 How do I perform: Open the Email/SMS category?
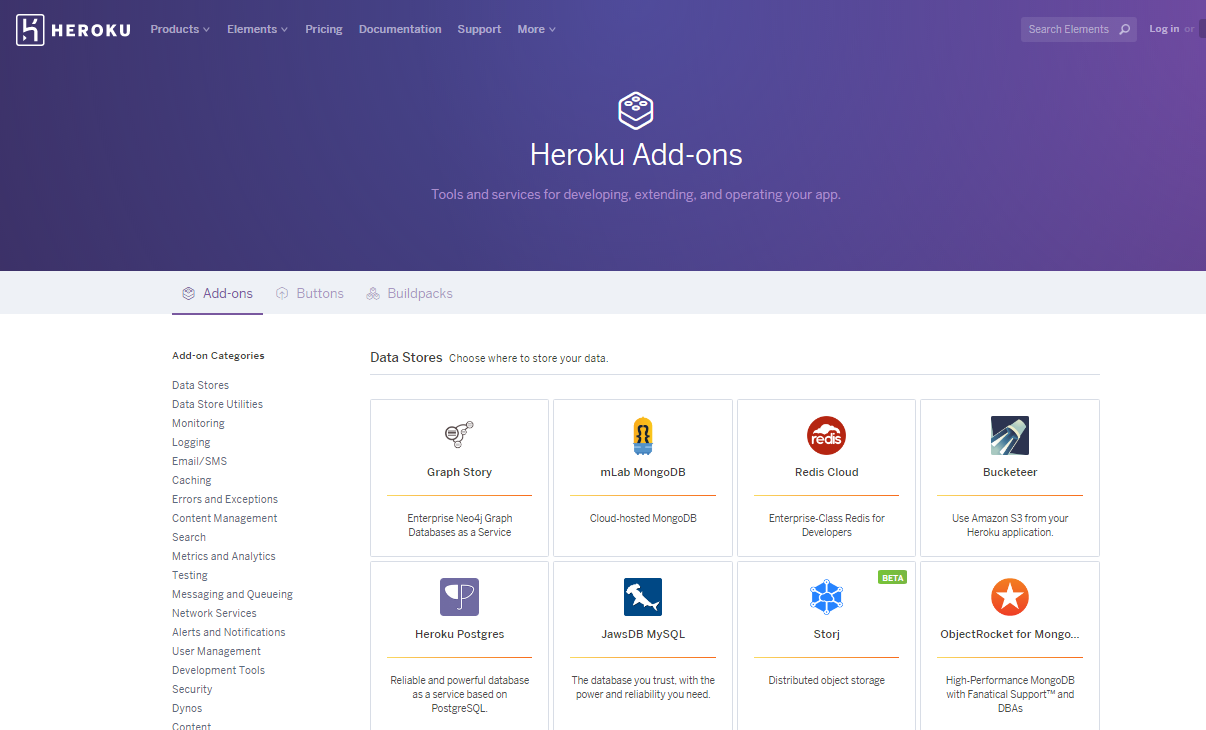click(x=199, y=461)
